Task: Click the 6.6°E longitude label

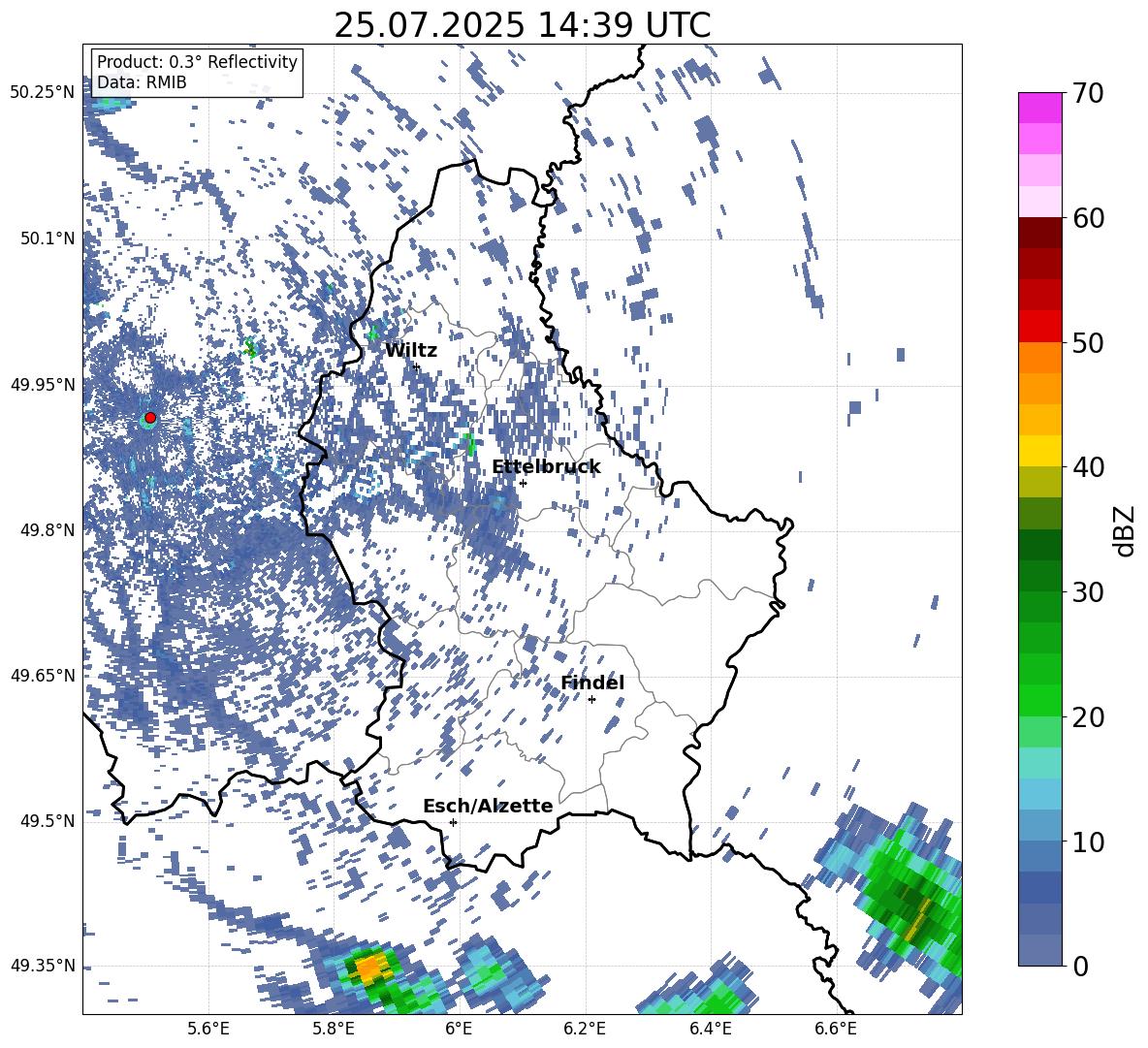Action: click(836, 1030)
